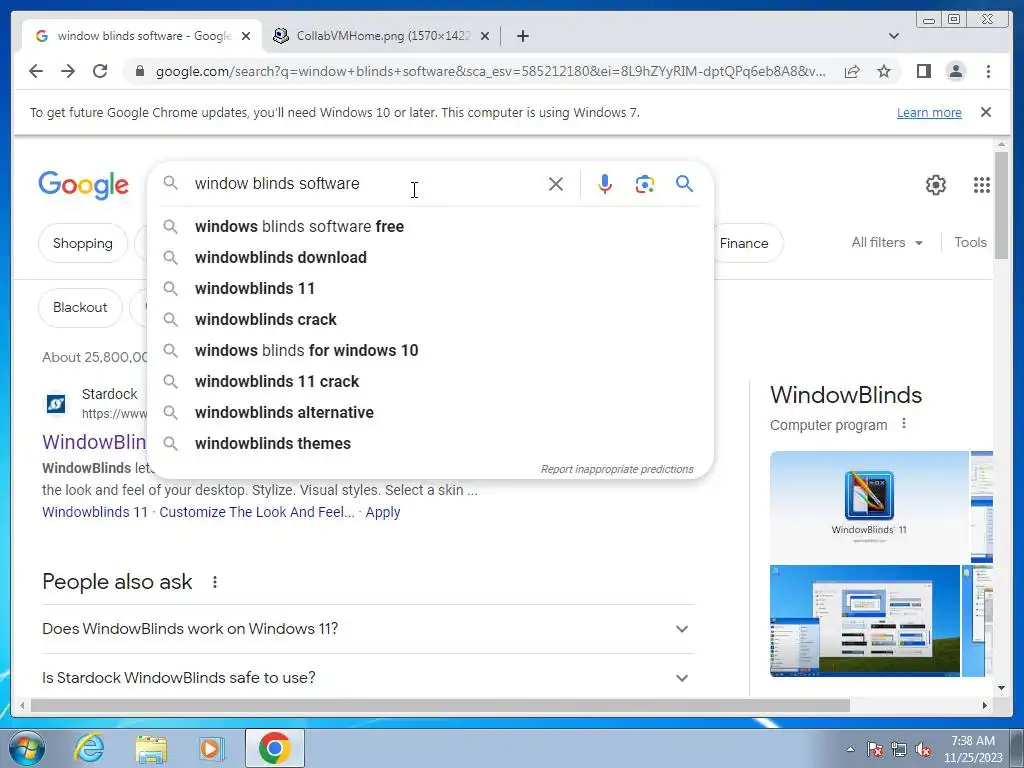
Task: Click in the Google search input field
Action: coord(366,184)
